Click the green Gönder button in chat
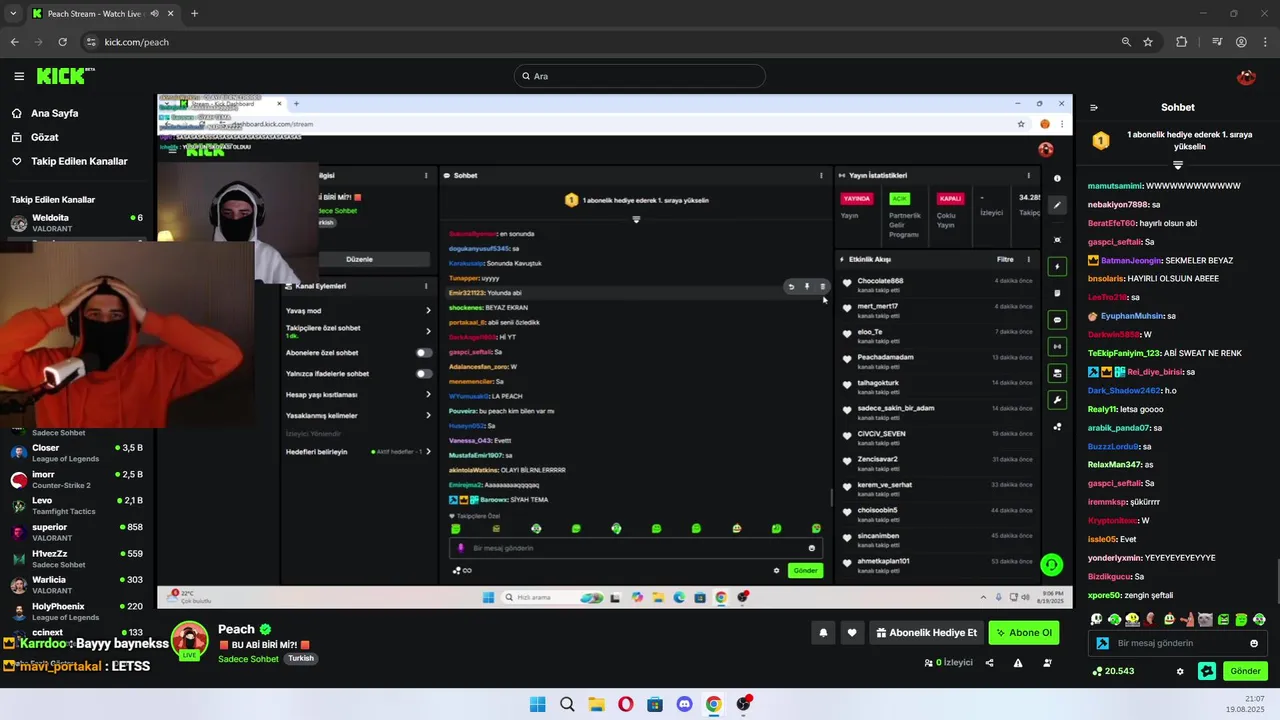The image size is (1280, 720). point(1245,671)
